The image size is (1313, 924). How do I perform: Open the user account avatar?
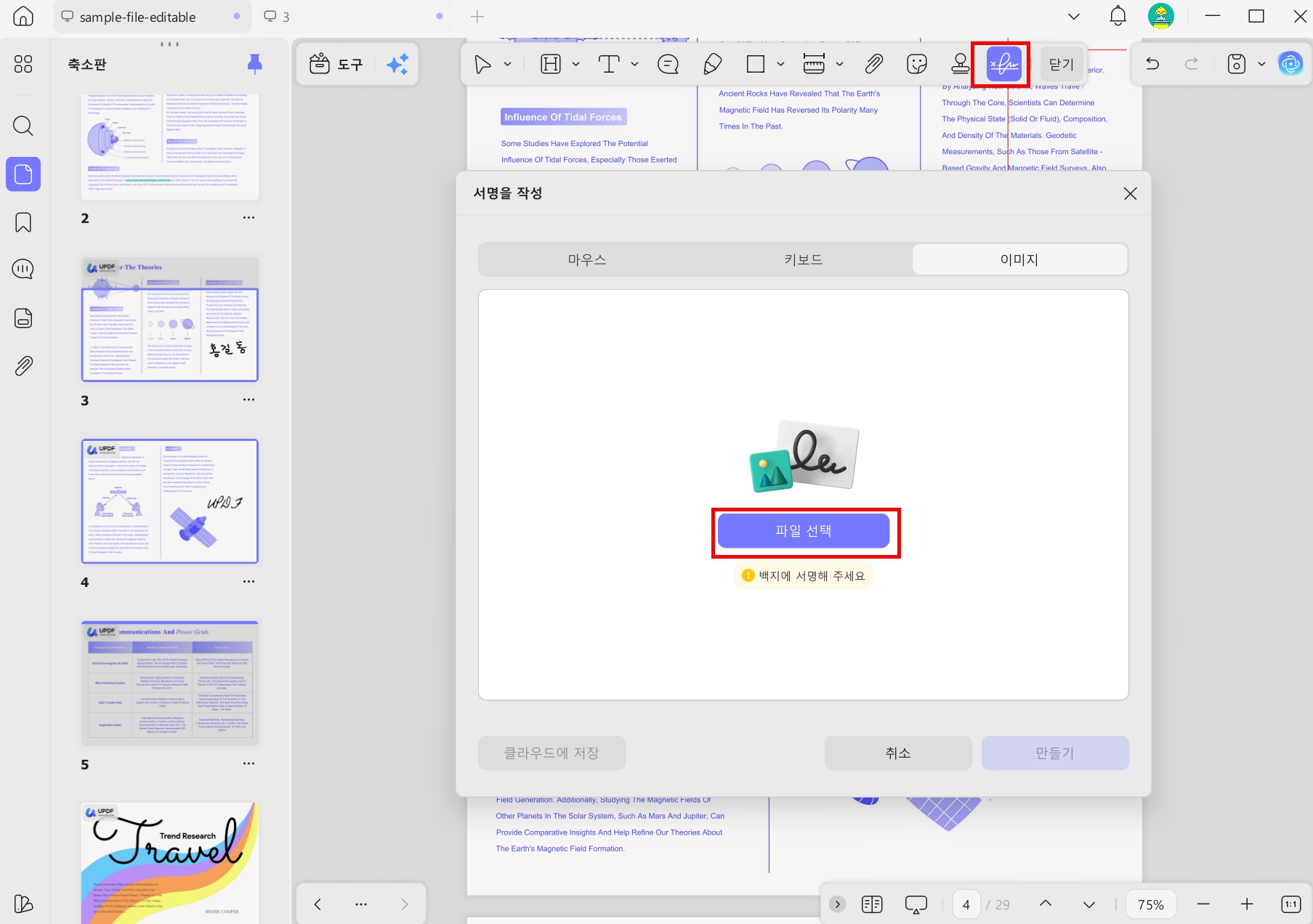(x=1161, y=16)
